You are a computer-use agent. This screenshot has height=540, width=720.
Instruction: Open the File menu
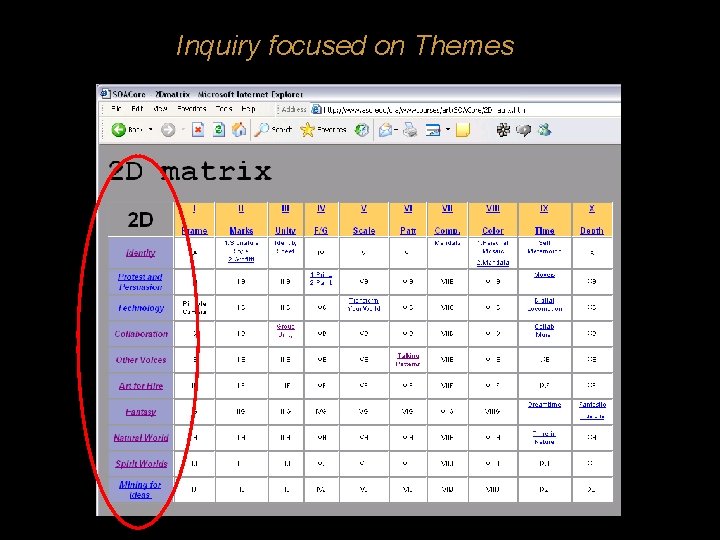coord(116,109)
